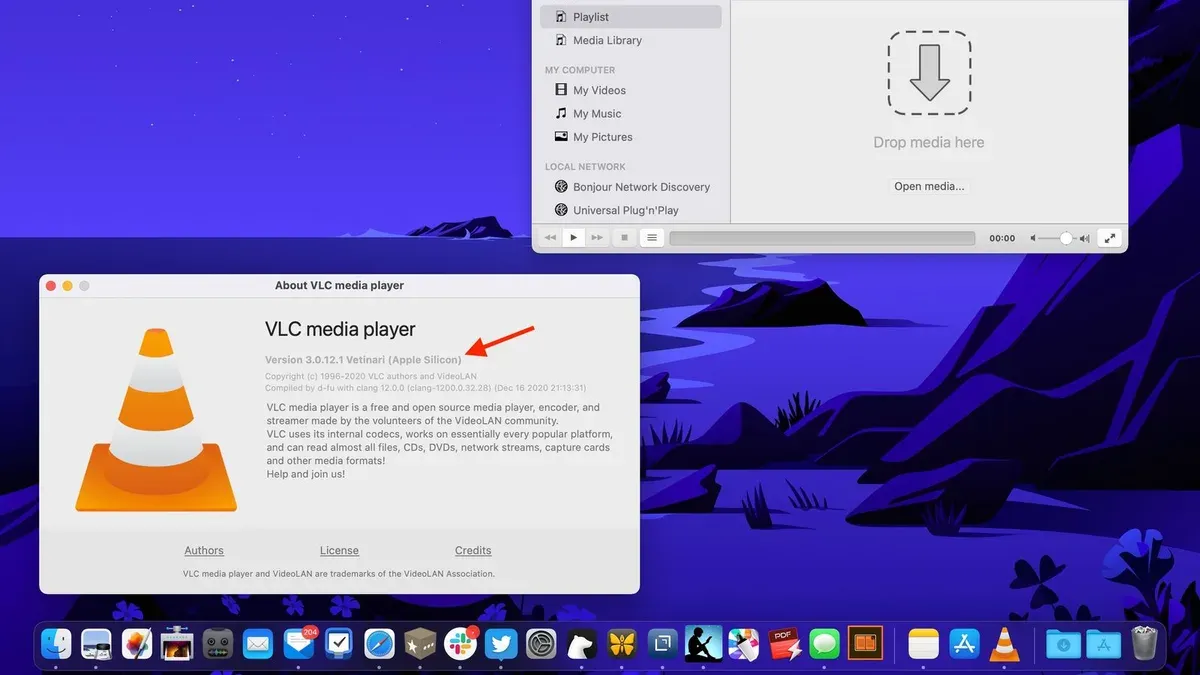Stop playback with the square stop button
Screen dimensions: 1200x675
click(x=625, y=238)
